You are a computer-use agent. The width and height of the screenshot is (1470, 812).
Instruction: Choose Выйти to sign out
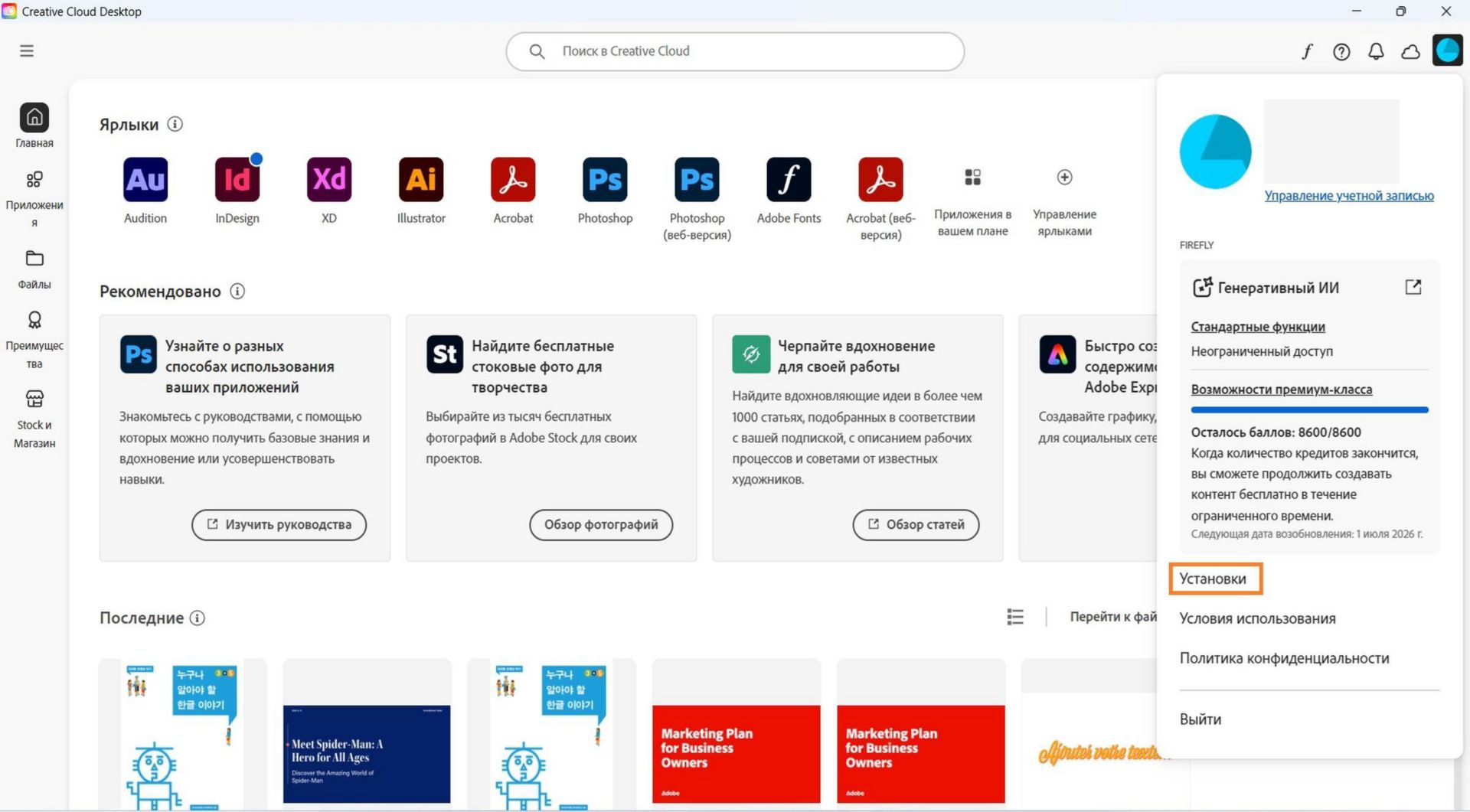pos(1200,719)
